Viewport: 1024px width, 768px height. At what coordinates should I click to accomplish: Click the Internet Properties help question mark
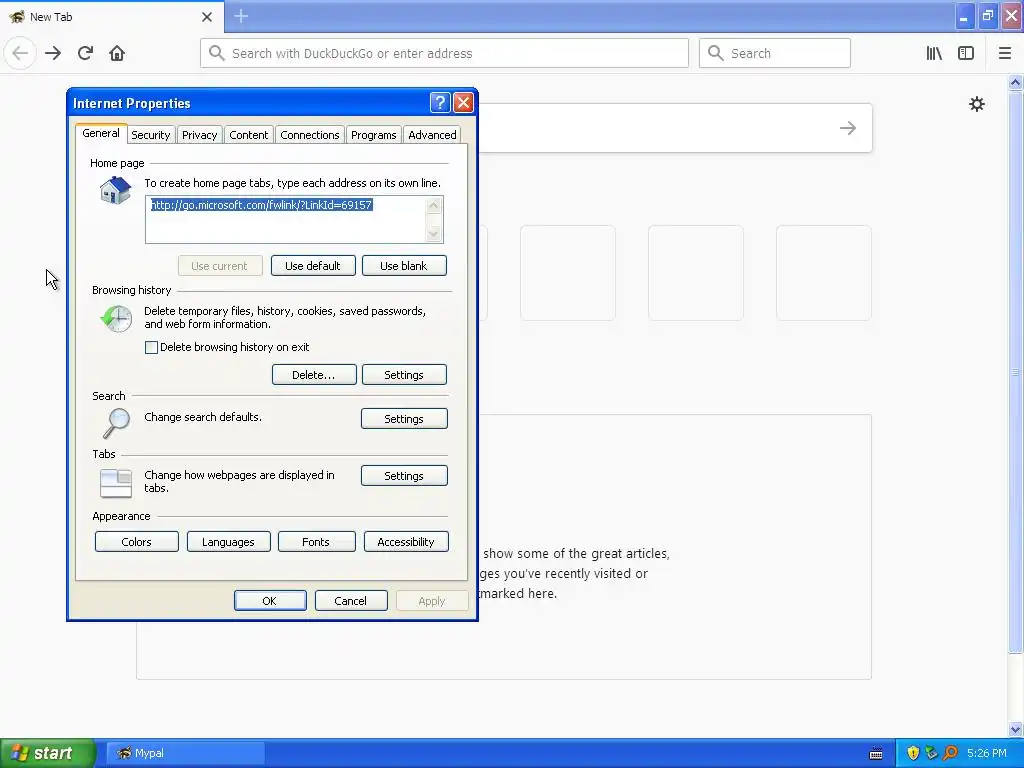(440, 103)
